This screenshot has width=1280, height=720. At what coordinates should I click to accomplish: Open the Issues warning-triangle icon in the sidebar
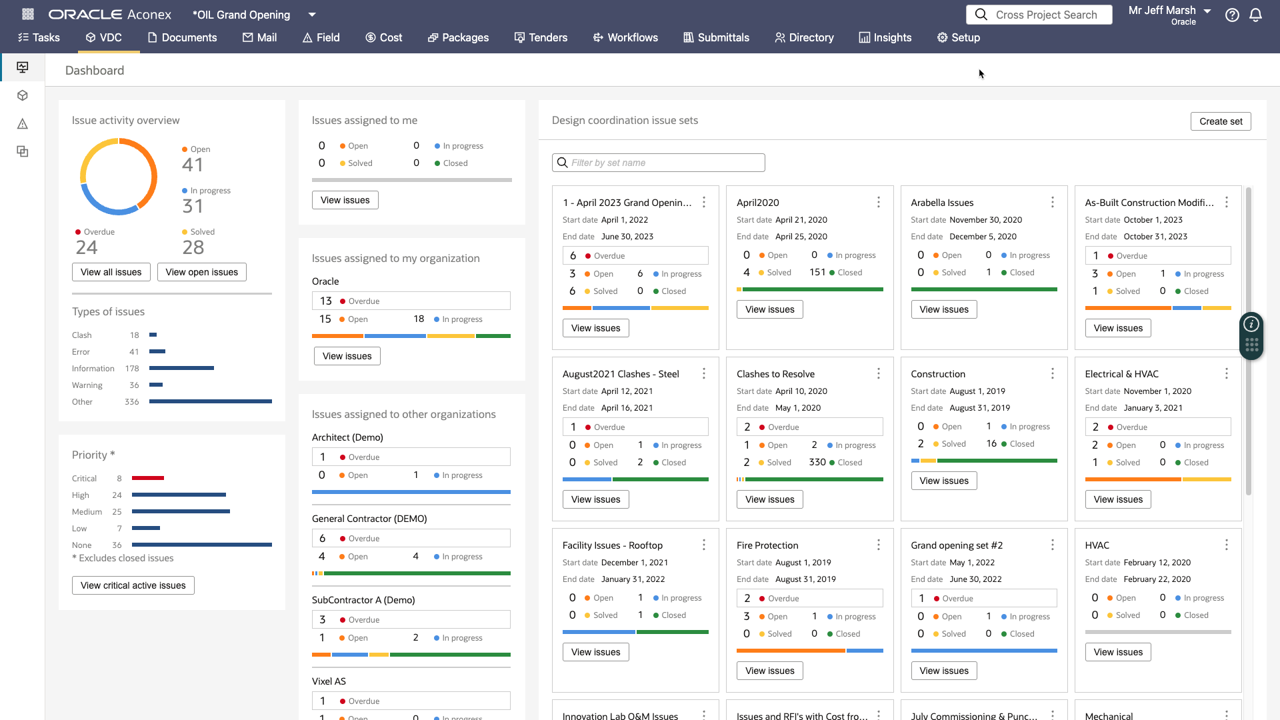pos(21,123)
